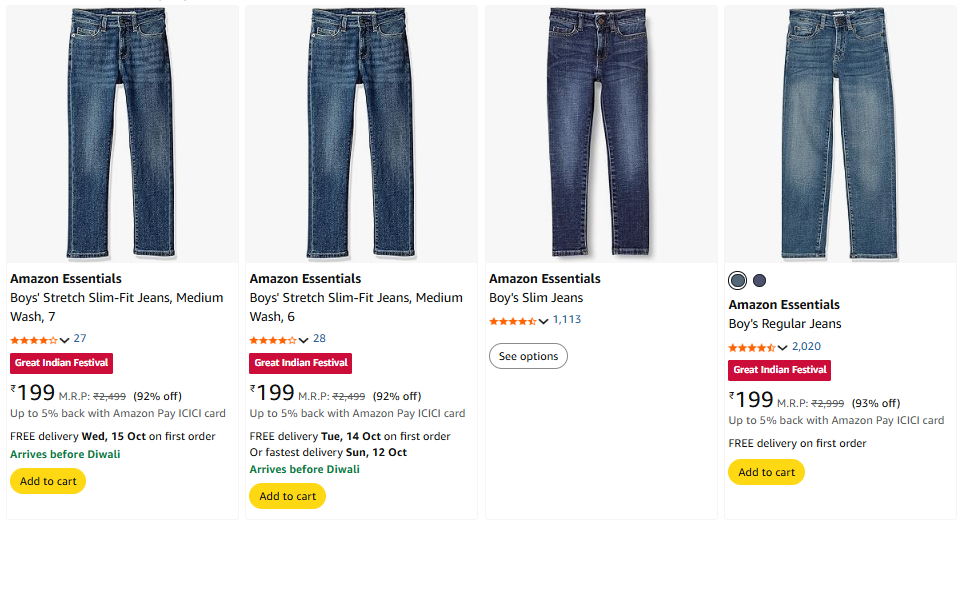Add Medium Wash size 7 jeans to cart

tap(48, 481)
